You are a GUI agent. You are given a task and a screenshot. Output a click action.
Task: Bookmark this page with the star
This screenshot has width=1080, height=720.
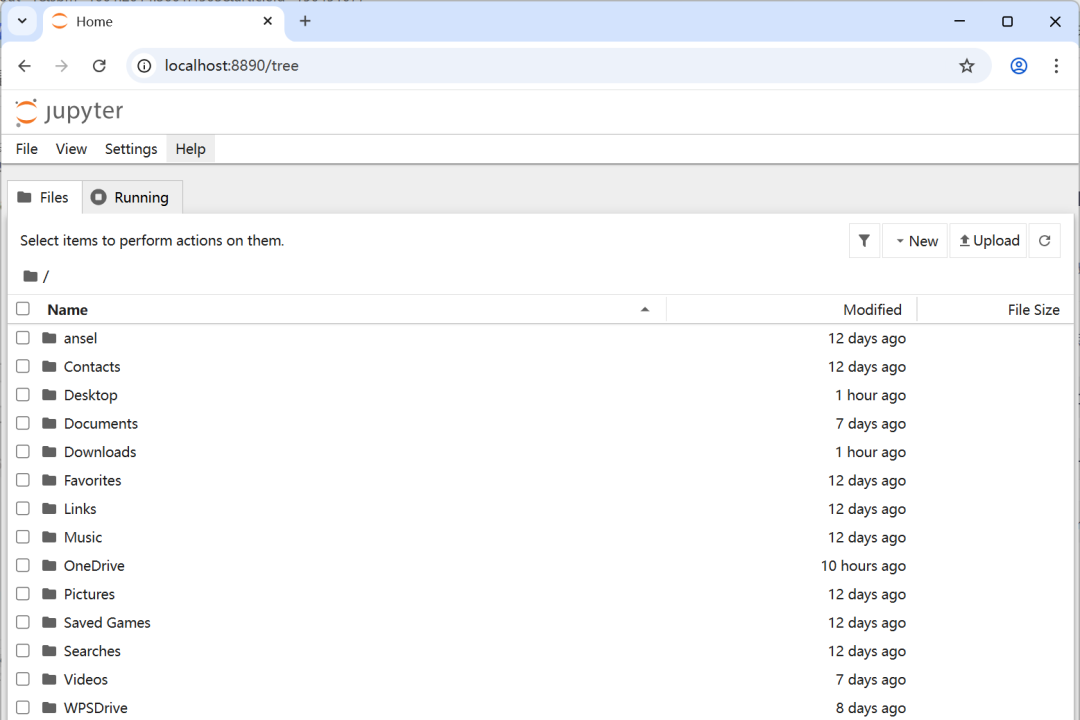click(967, 65)
